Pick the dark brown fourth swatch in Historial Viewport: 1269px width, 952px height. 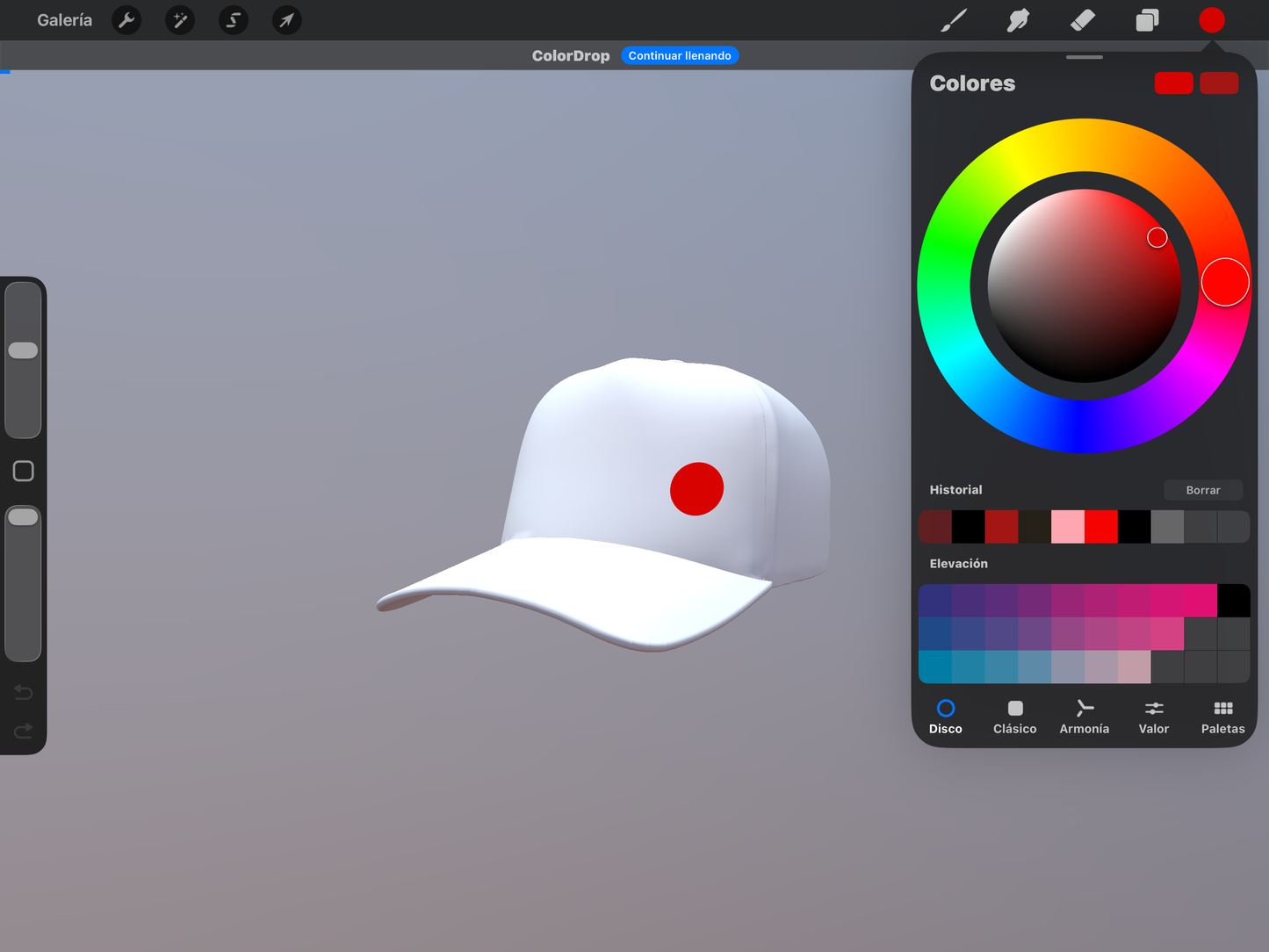coord(1035,527)
